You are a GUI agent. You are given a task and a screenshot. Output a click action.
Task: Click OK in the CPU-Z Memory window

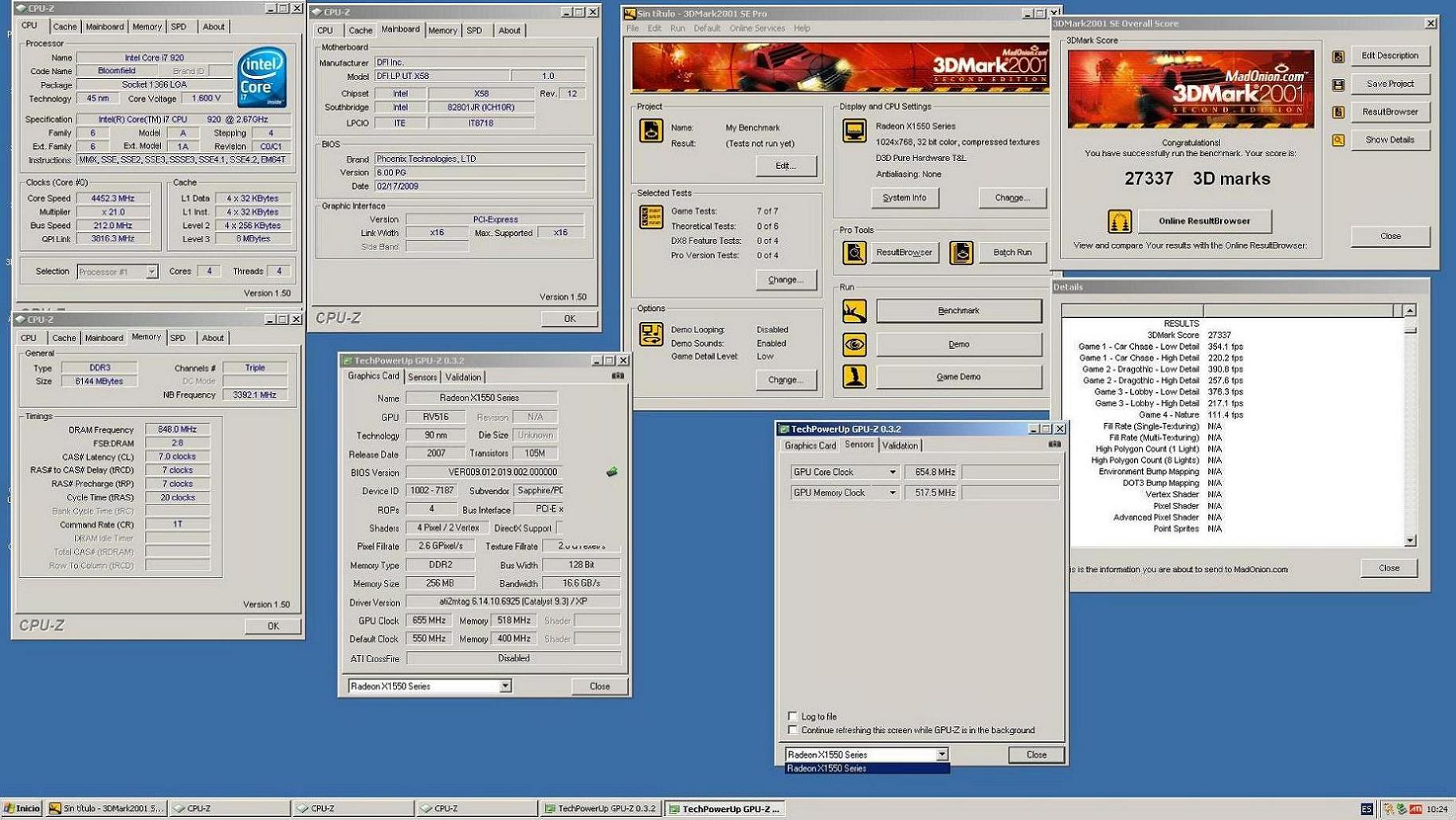click(273, 626)
